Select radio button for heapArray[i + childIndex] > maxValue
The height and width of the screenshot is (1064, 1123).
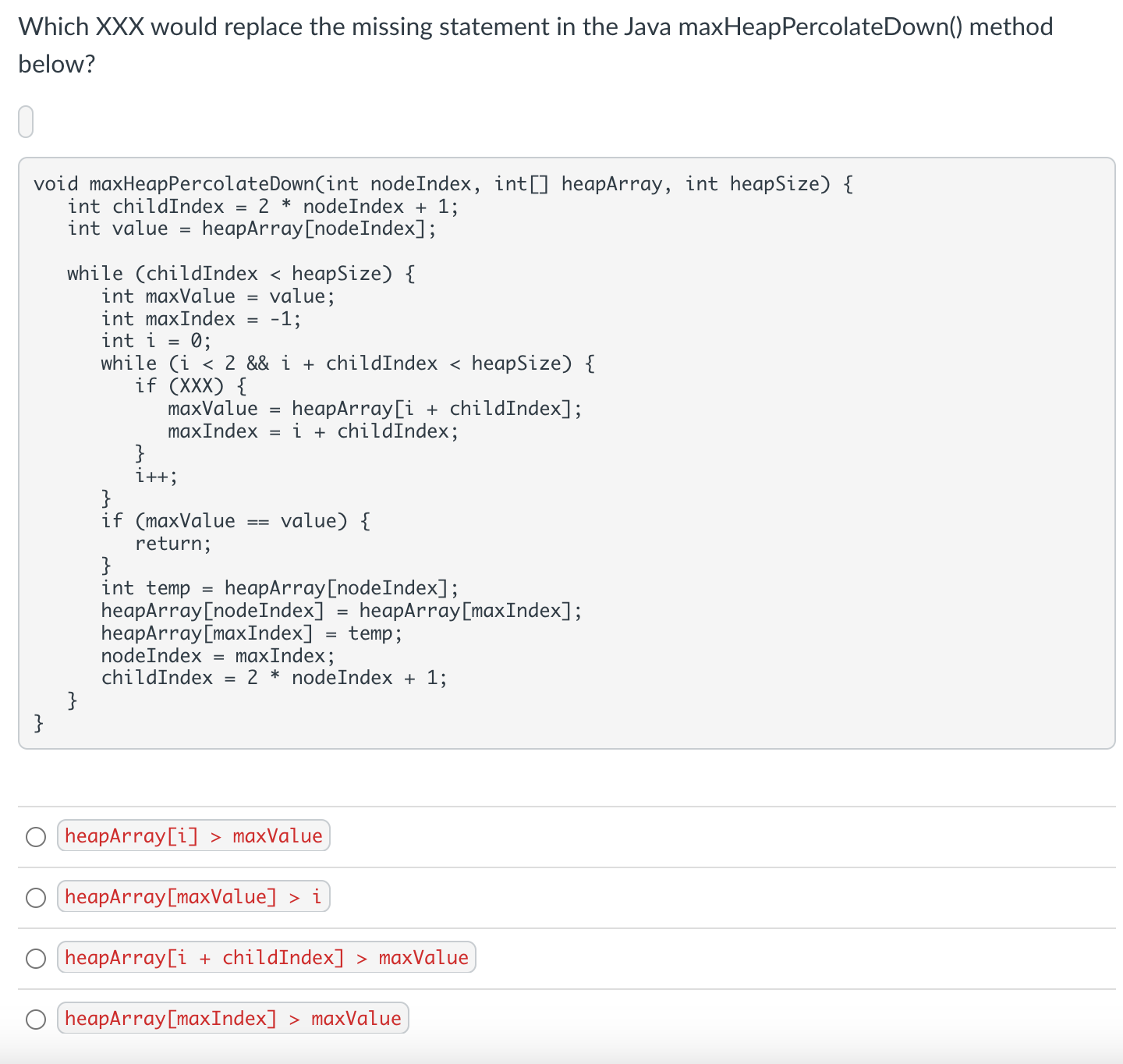pyautogui.click(x=35, y=958)
